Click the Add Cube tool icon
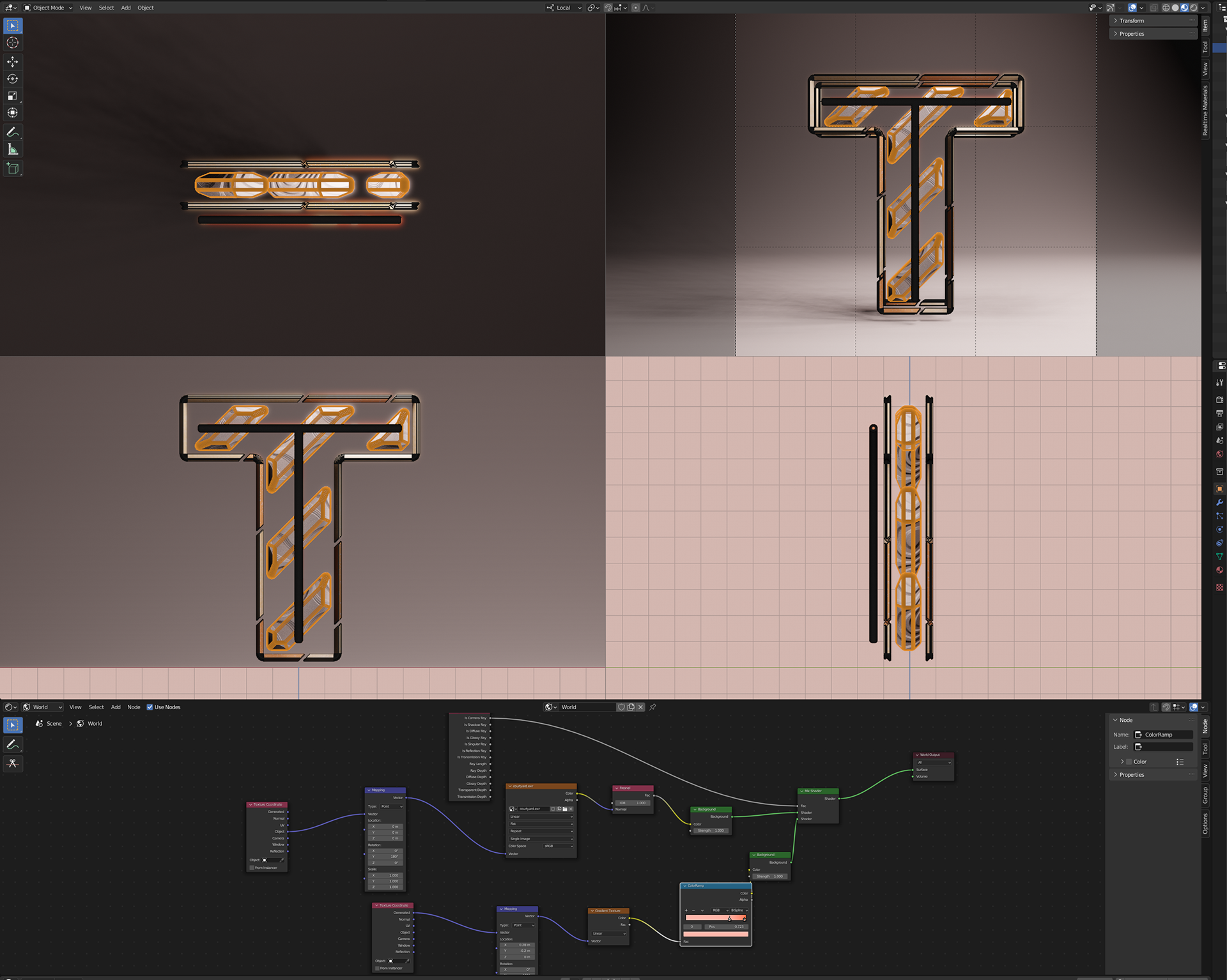 pyautogui.click(x=12, y=168)
